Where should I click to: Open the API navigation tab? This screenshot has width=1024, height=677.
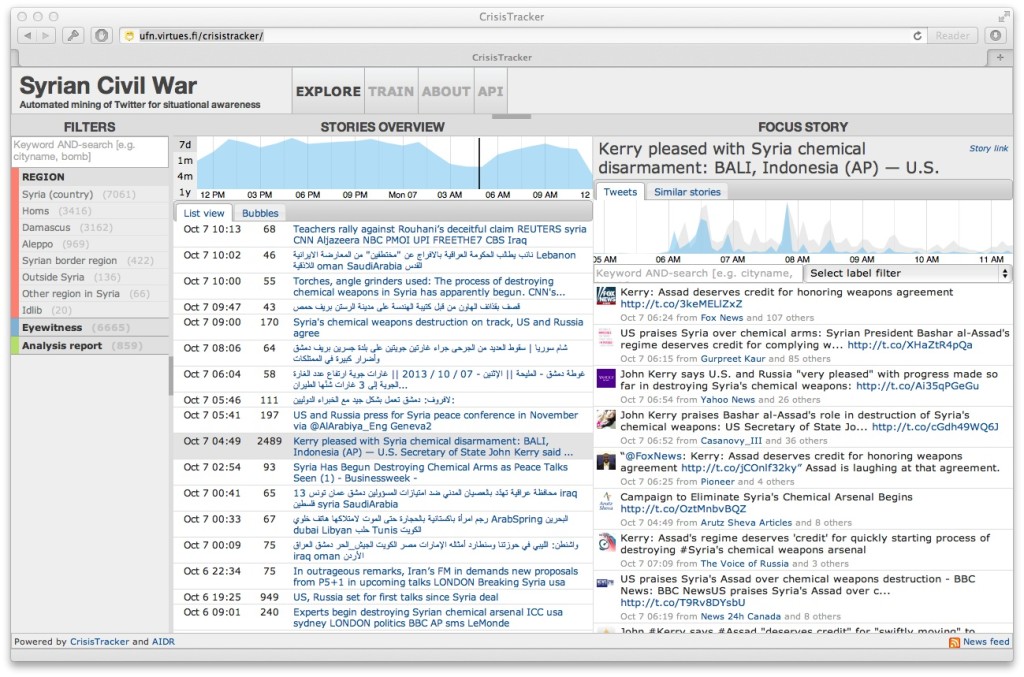pos(490,91)
